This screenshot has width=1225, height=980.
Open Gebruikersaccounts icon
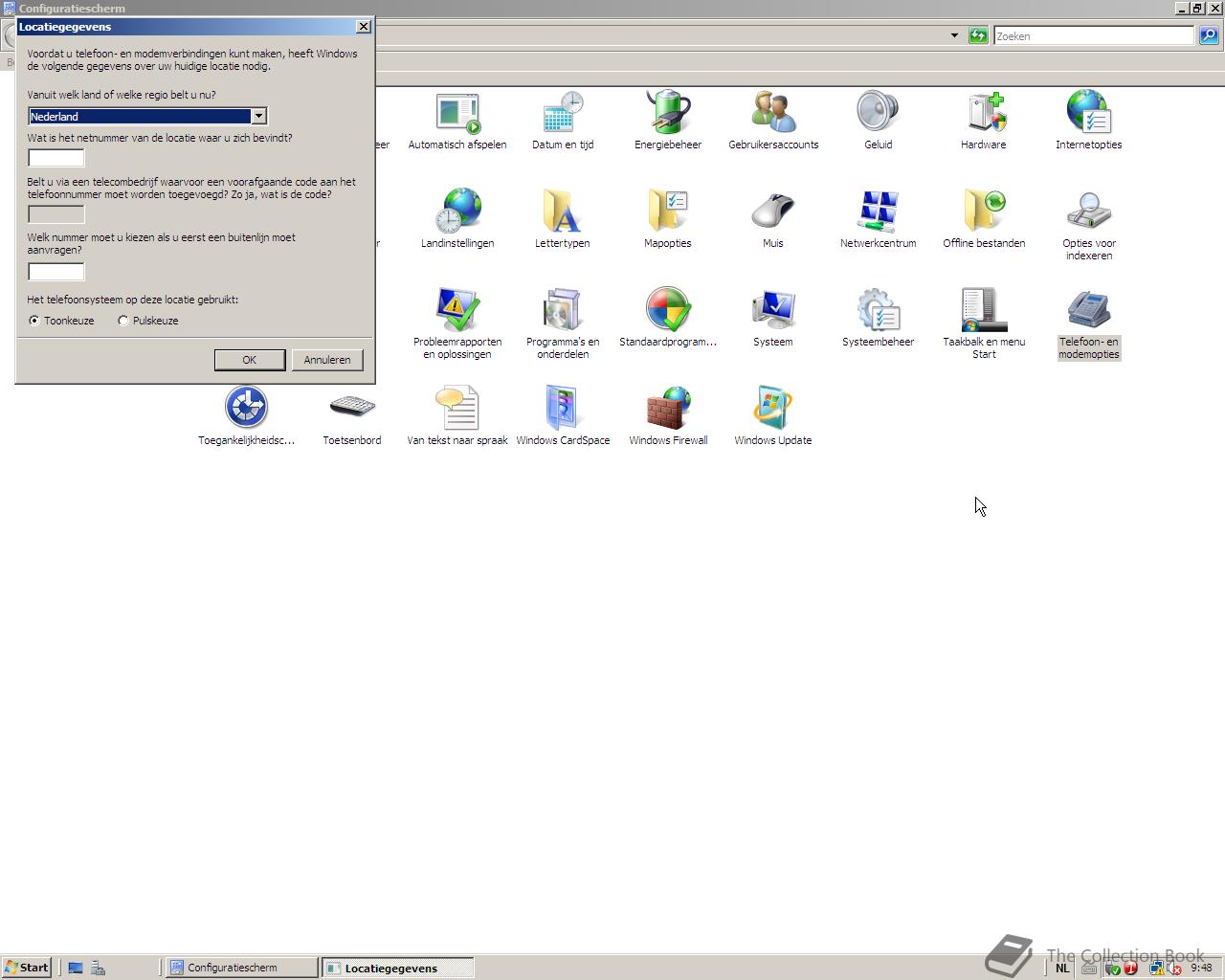click(773, 113)
